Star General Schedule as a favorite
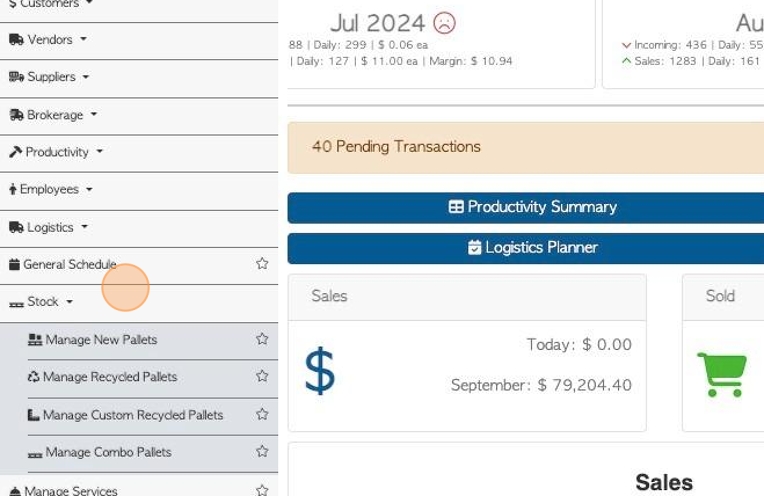Screen dimensions: 764x496 point(262,264)
